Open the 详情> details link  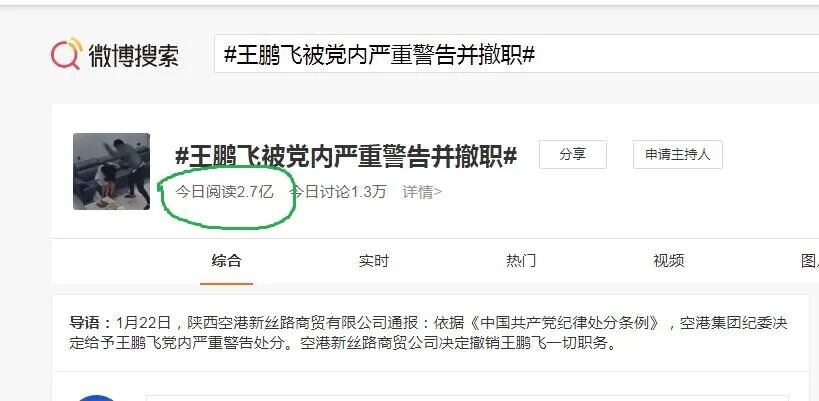pyautogui.click(x=422, y=192)
